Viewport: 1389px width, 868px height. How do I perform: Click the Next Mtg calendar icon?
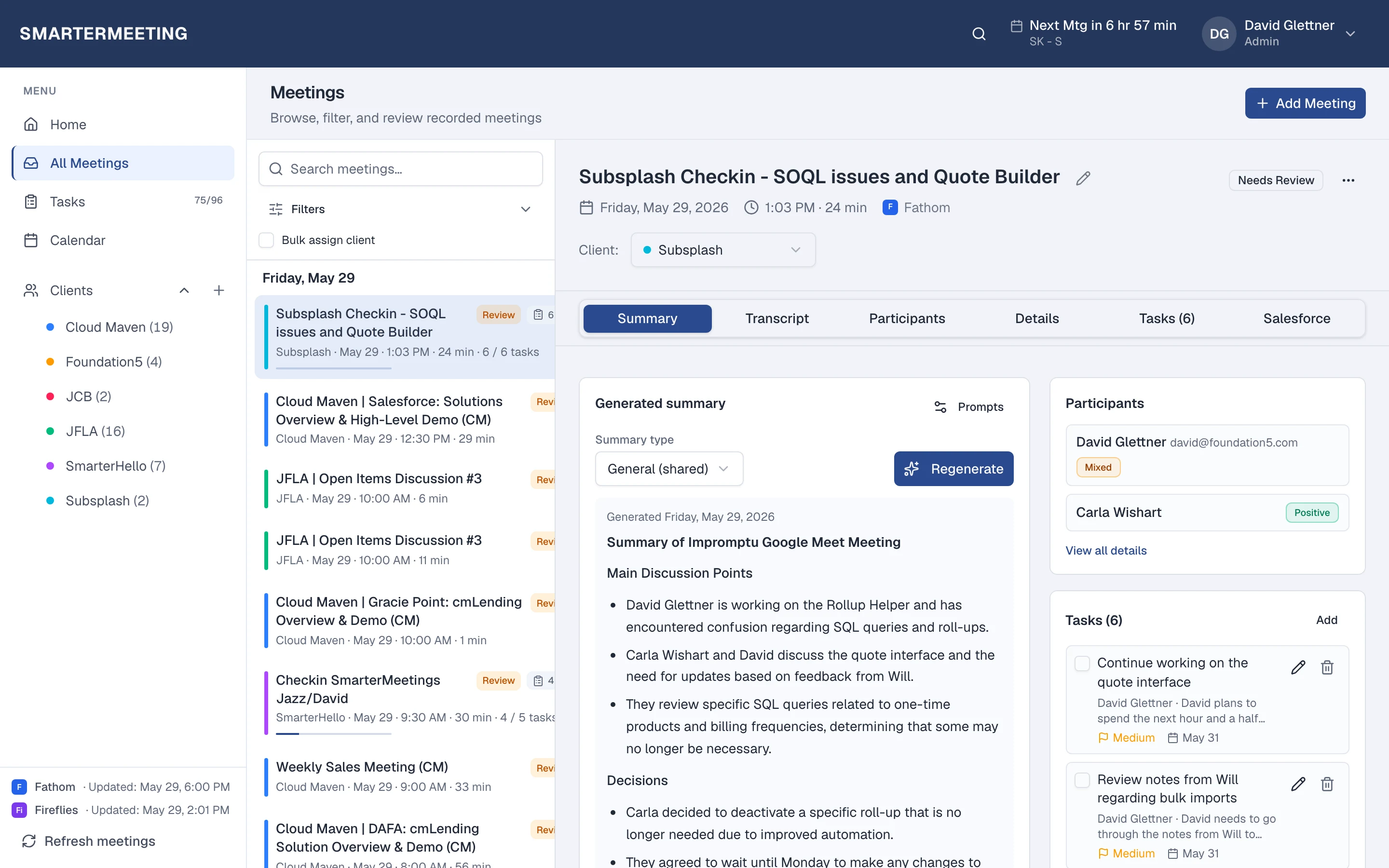[1017, 26]
